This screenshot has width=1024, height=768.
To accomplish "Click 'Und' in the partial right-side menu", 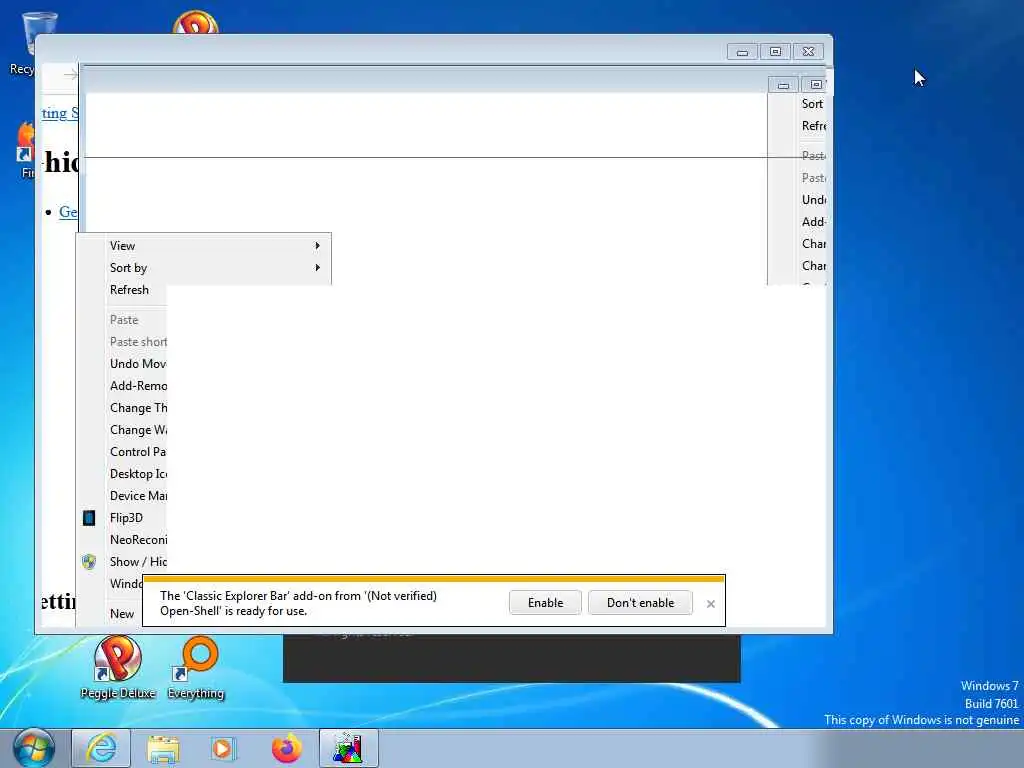I will pyautogui.click(x=814, y=200).
